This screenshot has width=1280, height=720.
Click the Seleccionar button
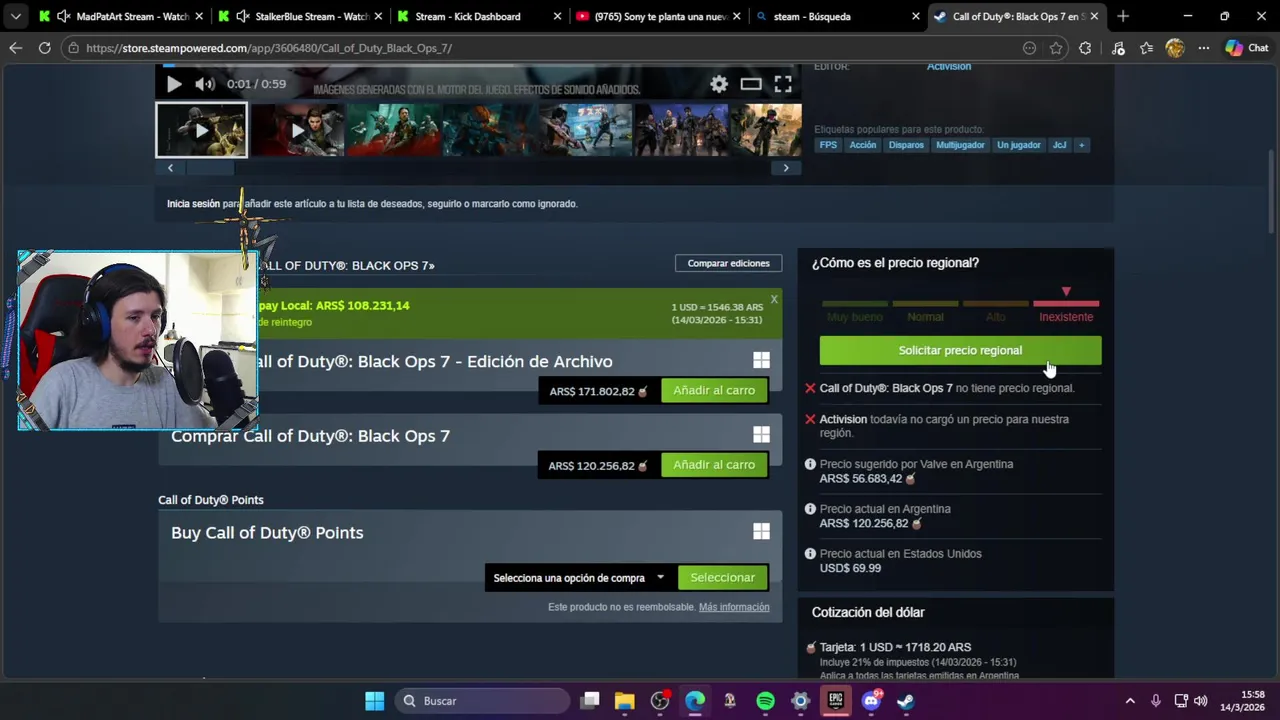(x=722, y=578)
